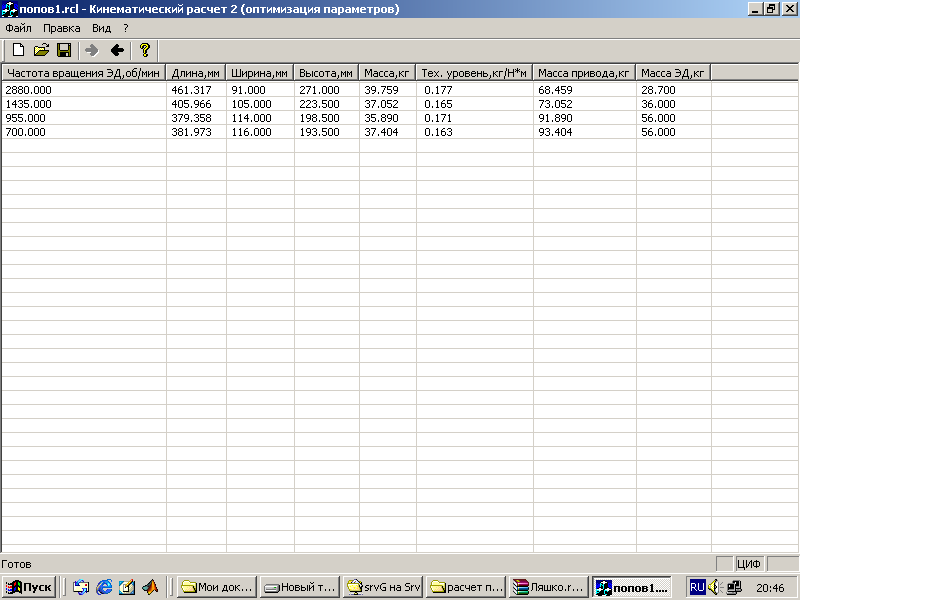Click the tech level value 0.177
This screenshot has height=600, width=941.
tap(438, 90)
